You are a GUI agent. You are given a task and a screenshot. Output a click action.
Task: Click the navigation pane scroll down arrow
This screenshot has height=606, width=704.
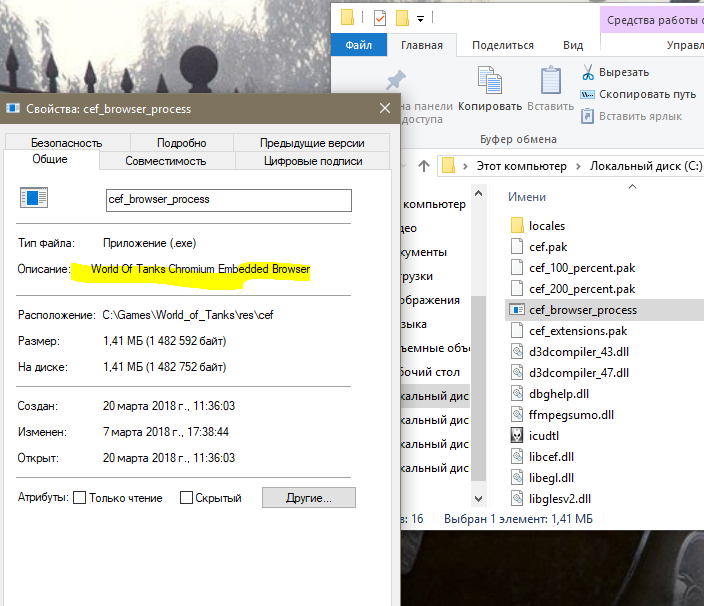pos(479,499)
